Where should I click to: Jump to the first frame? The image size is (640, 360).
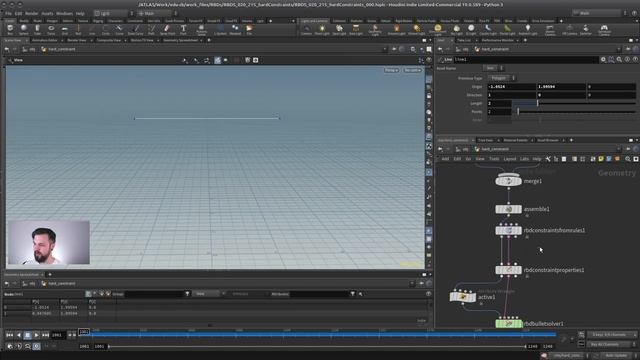point(9,335)
